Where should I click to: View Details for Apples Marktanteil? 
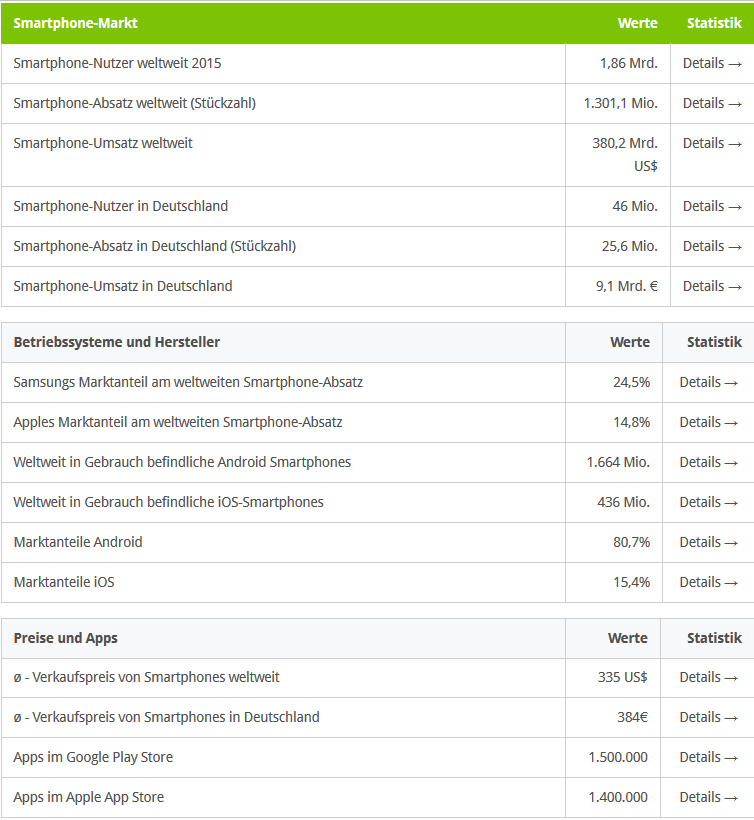709,422
